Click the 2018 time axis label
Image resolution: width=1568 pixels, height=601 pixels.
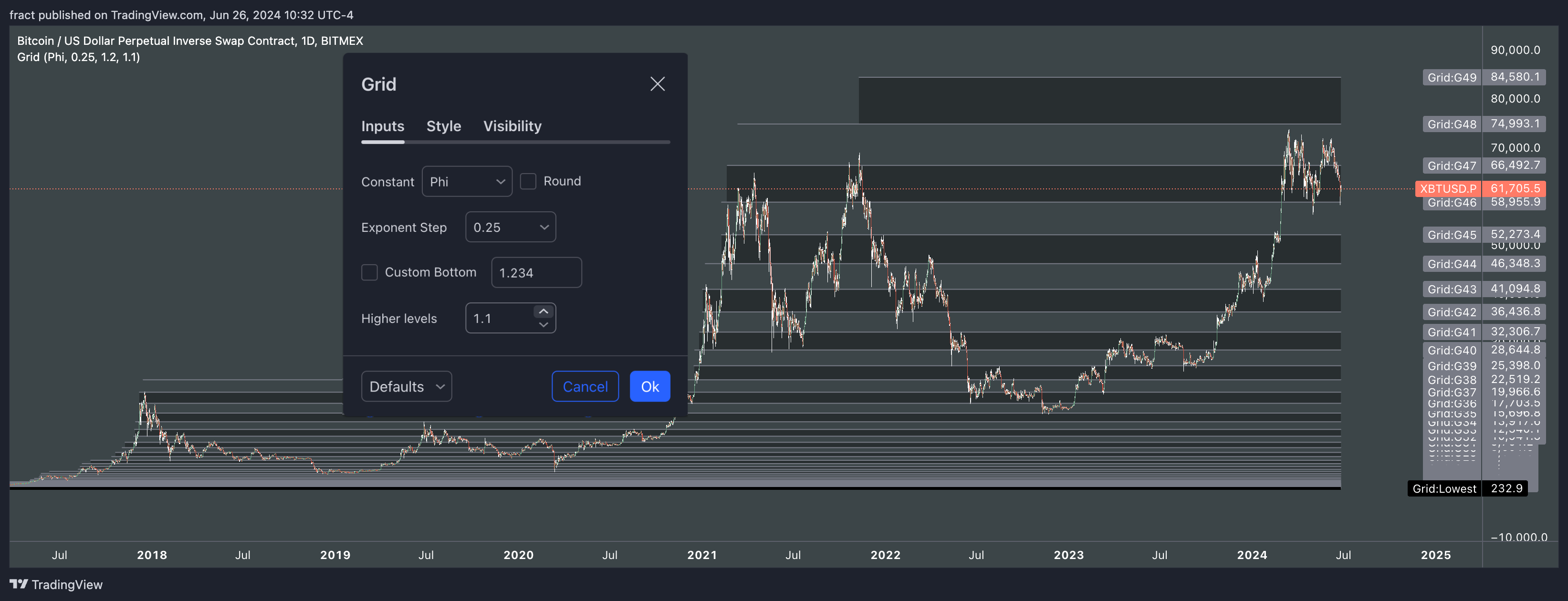tap(152, 555)
